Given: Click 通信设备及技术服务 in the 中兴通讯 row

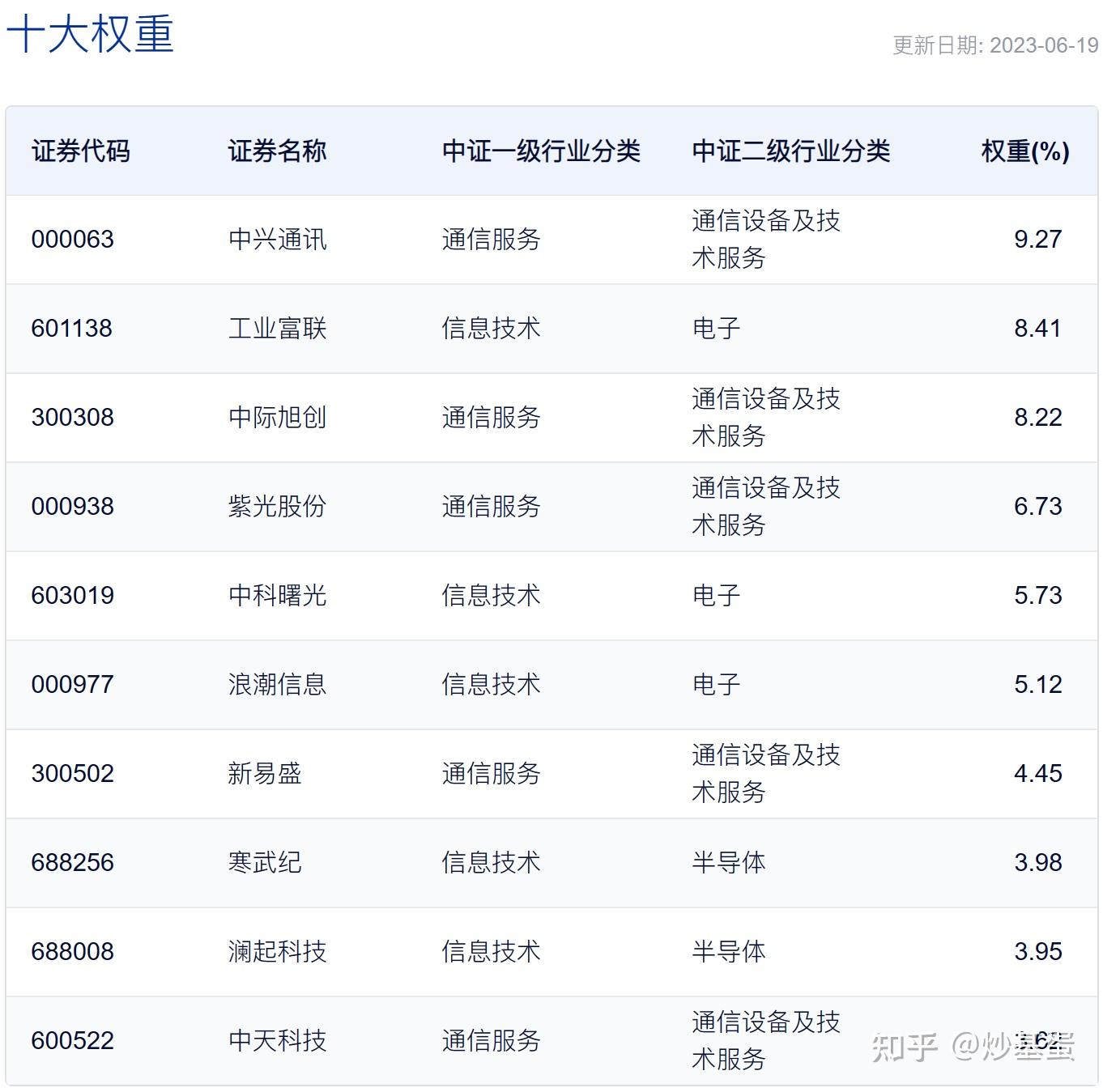Looking at the screenshot, I should point(766,240).
